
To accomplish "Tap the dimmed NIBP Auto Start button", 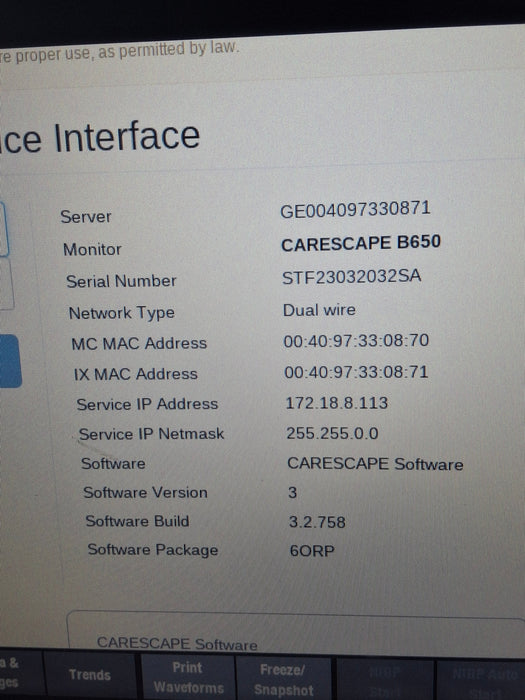I will pyautogui.click(x=483, y=681).
